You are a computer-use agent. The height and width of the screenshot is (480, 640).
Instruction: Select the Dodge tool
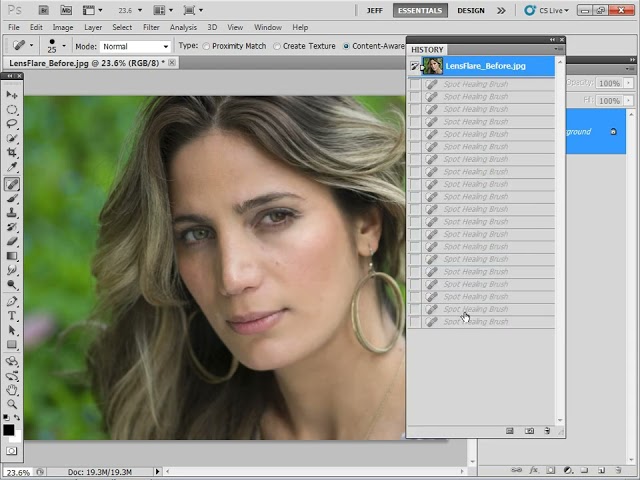point(12,284)
